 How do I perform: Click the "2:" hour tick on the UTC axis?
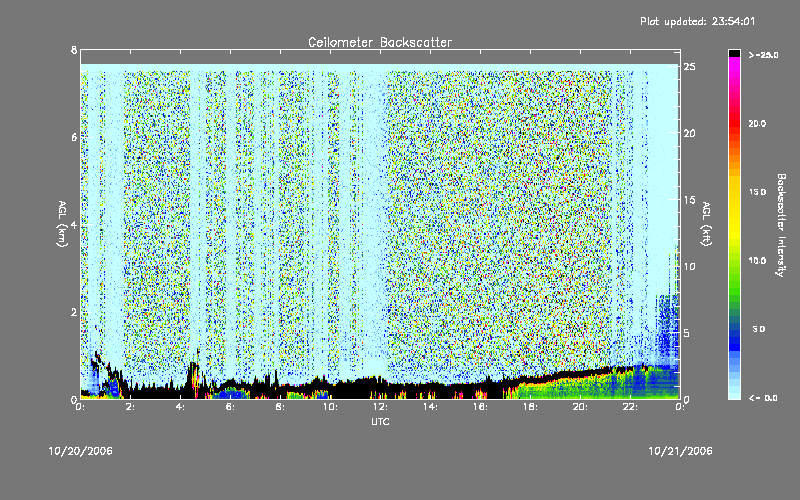(130, 407)
